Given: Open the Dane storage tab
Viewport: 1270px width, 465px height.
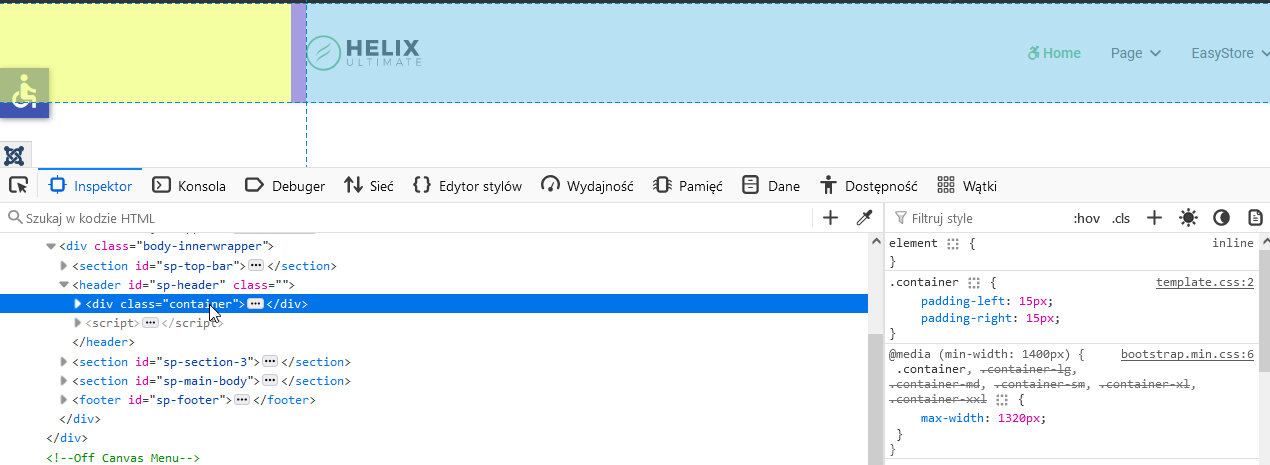Looking at the screenshot, I should [771, 185].
